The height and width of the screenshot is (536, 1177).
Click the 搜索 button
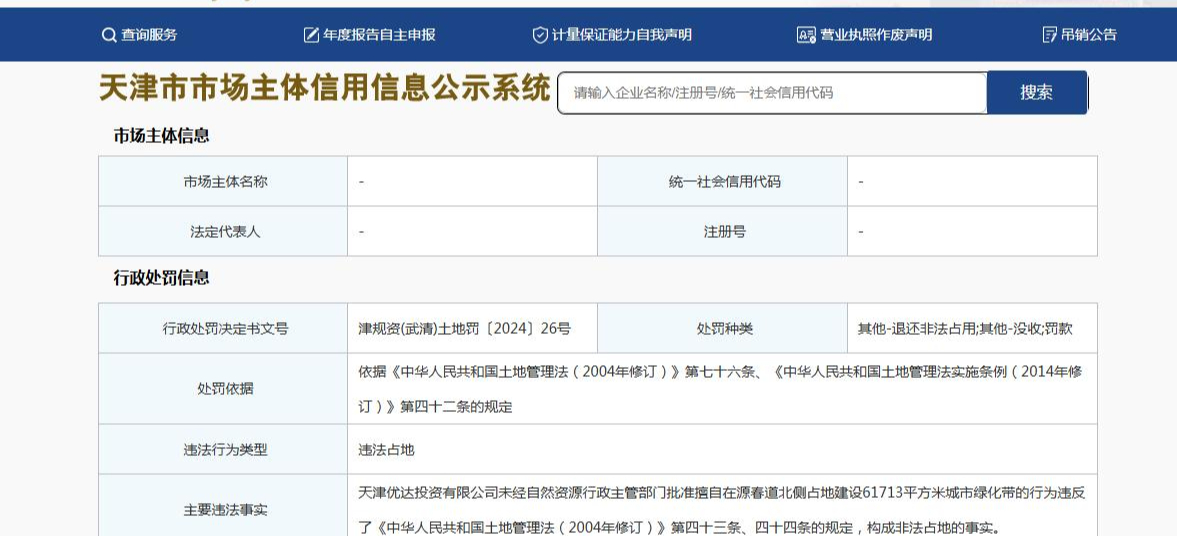1037,92
